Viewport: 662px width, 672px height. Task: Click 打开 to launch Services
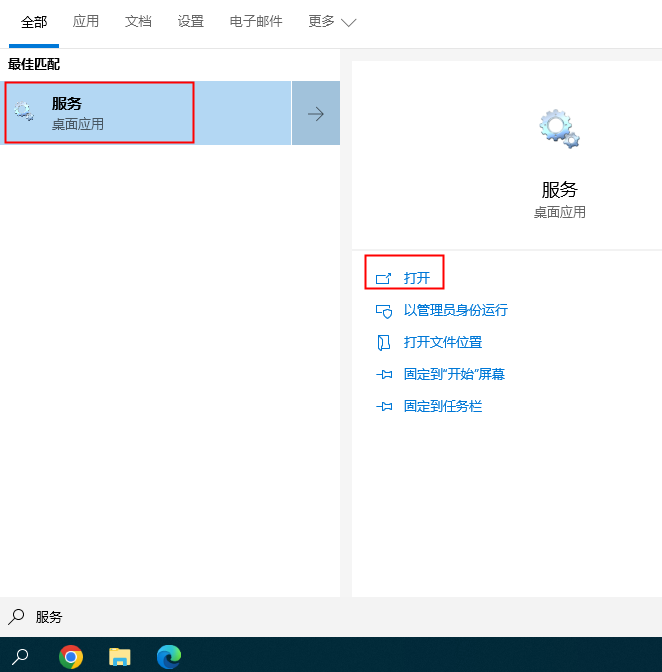pyautogui.click(x=416, y=278)
